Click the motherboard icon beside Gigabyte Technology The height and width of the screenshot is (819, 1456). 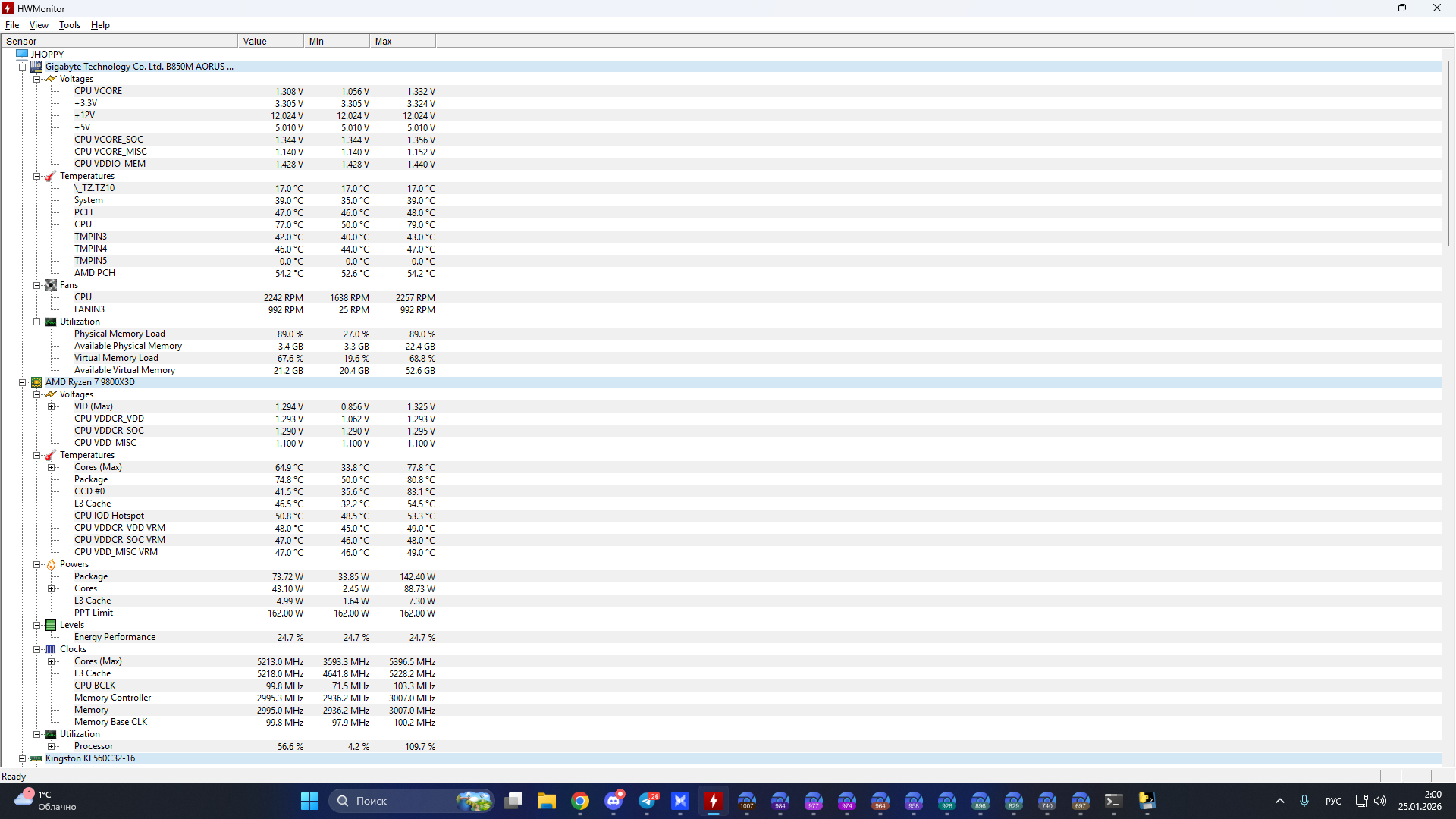[36, 67]
